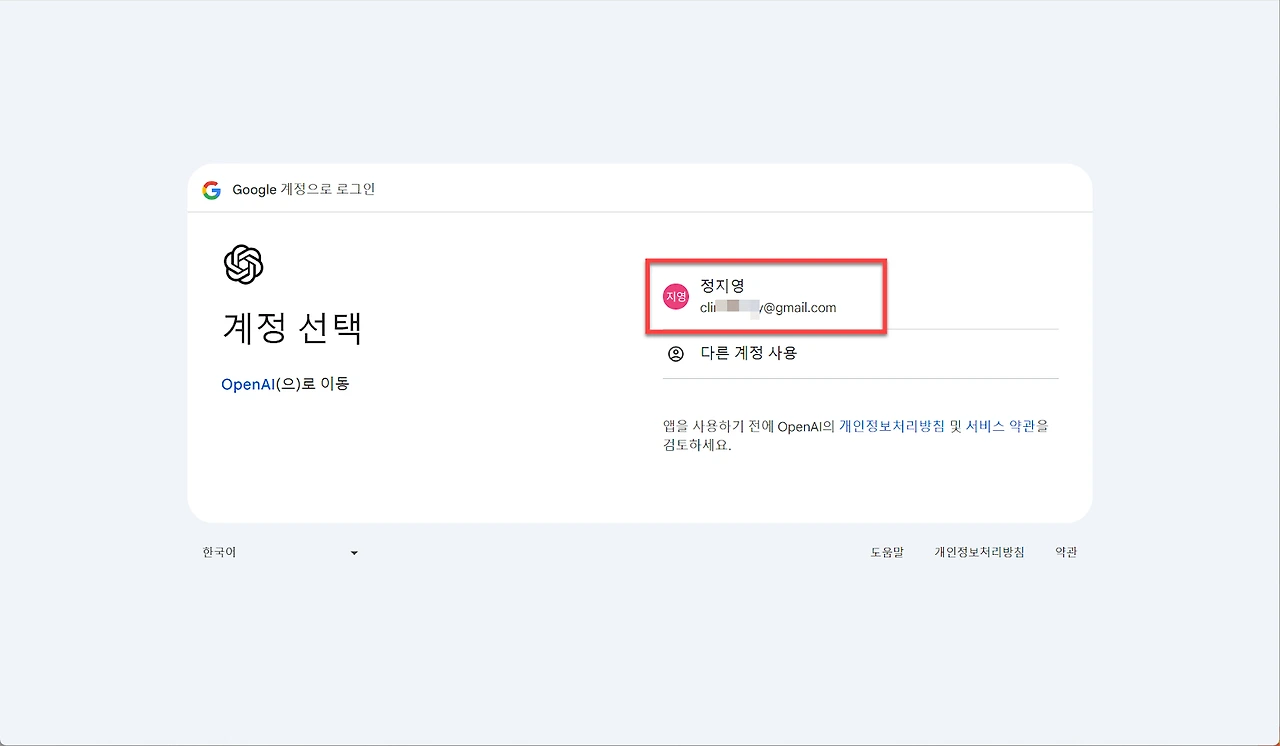Image resolution: width=1280 pixels, height=746 pixels.
Task: Click the OpenAI logo icon
Action: 243,265
